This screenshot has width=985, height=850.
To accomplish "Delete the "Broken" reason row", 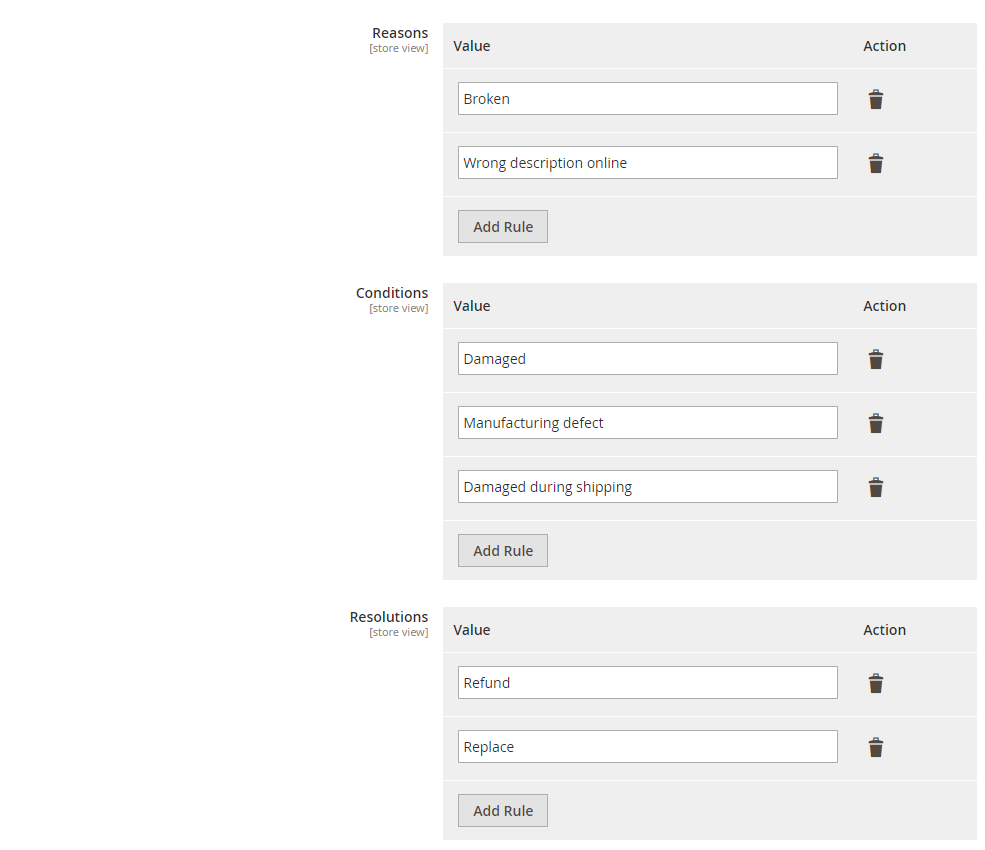I will point(875,100).
